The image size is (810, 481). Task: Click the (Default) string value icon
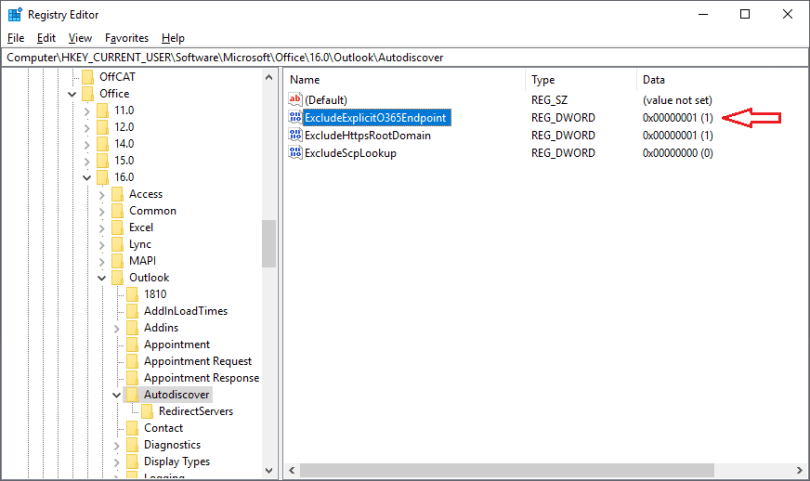click(295, 100)
